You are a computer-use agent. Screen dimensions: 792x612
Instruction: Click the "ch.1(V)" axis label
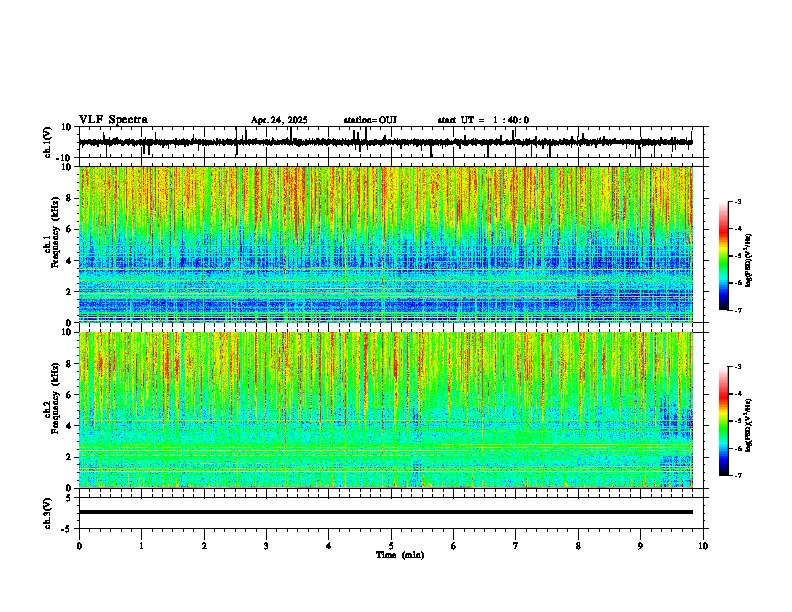48,142
